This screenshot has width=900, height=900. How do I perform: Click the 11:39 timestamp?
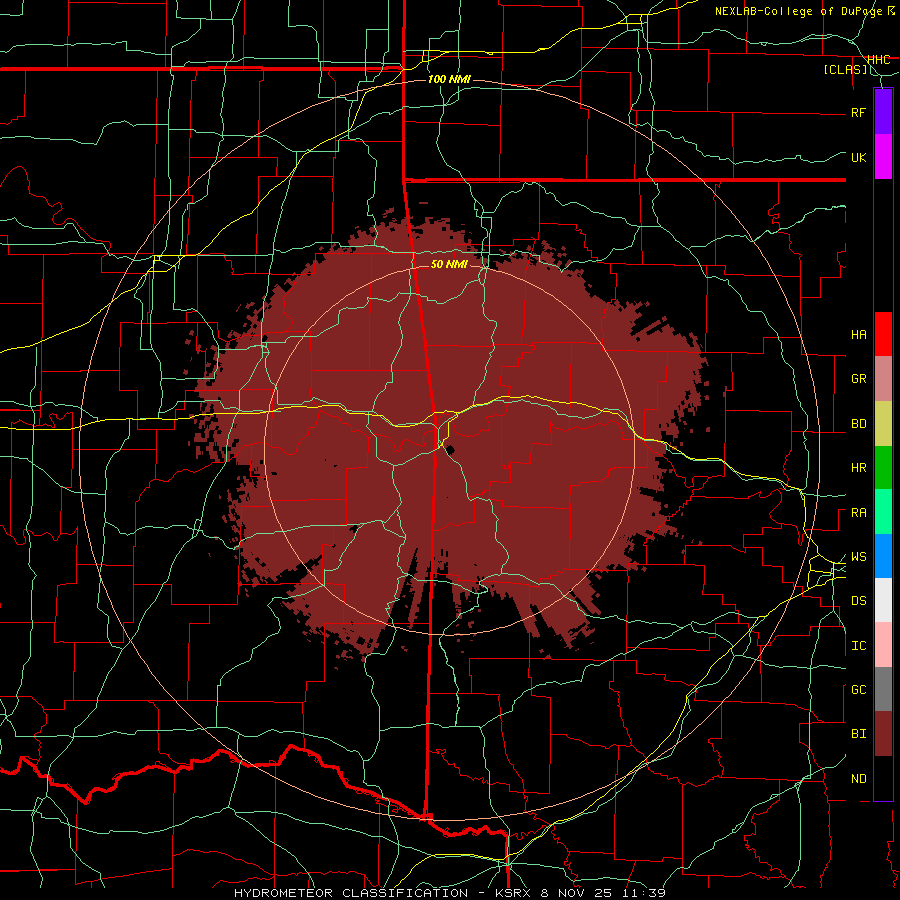pos(646,893)
